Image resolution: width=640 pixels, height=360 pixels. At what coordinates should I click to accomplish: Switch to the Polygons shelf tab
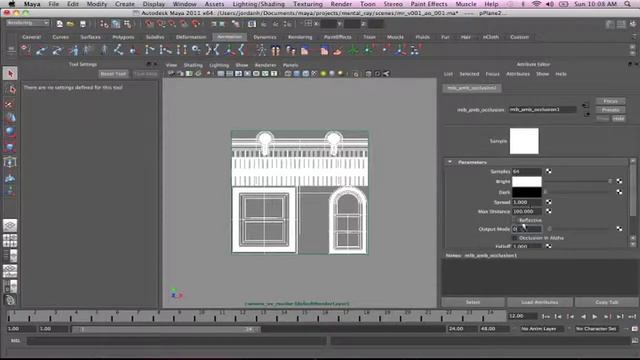click(123, 37)
